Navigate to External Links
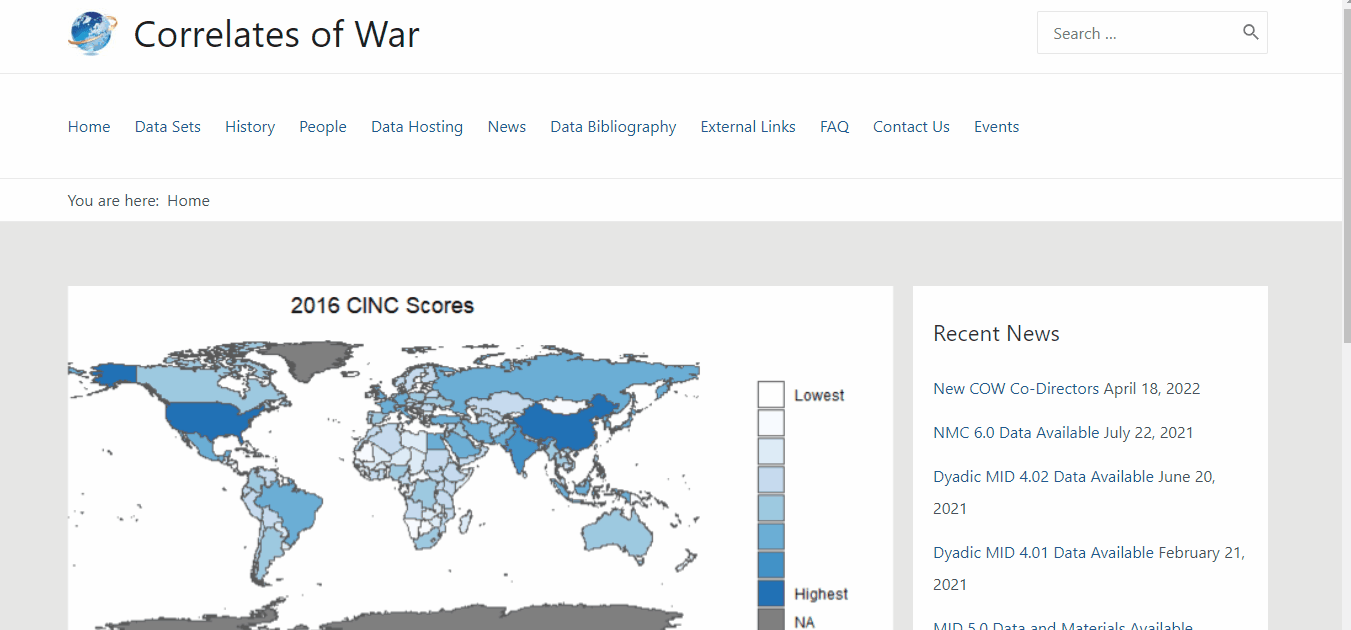Image resolution: width=1351 pixels, height=630 pixels. [x=748, y=127]
